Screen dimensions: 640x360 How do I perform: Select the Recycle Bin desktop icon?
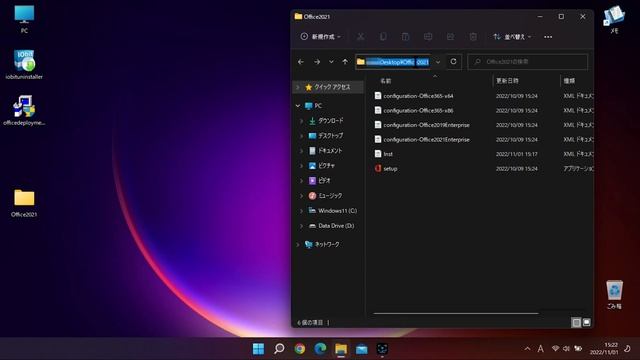[614, 294]
